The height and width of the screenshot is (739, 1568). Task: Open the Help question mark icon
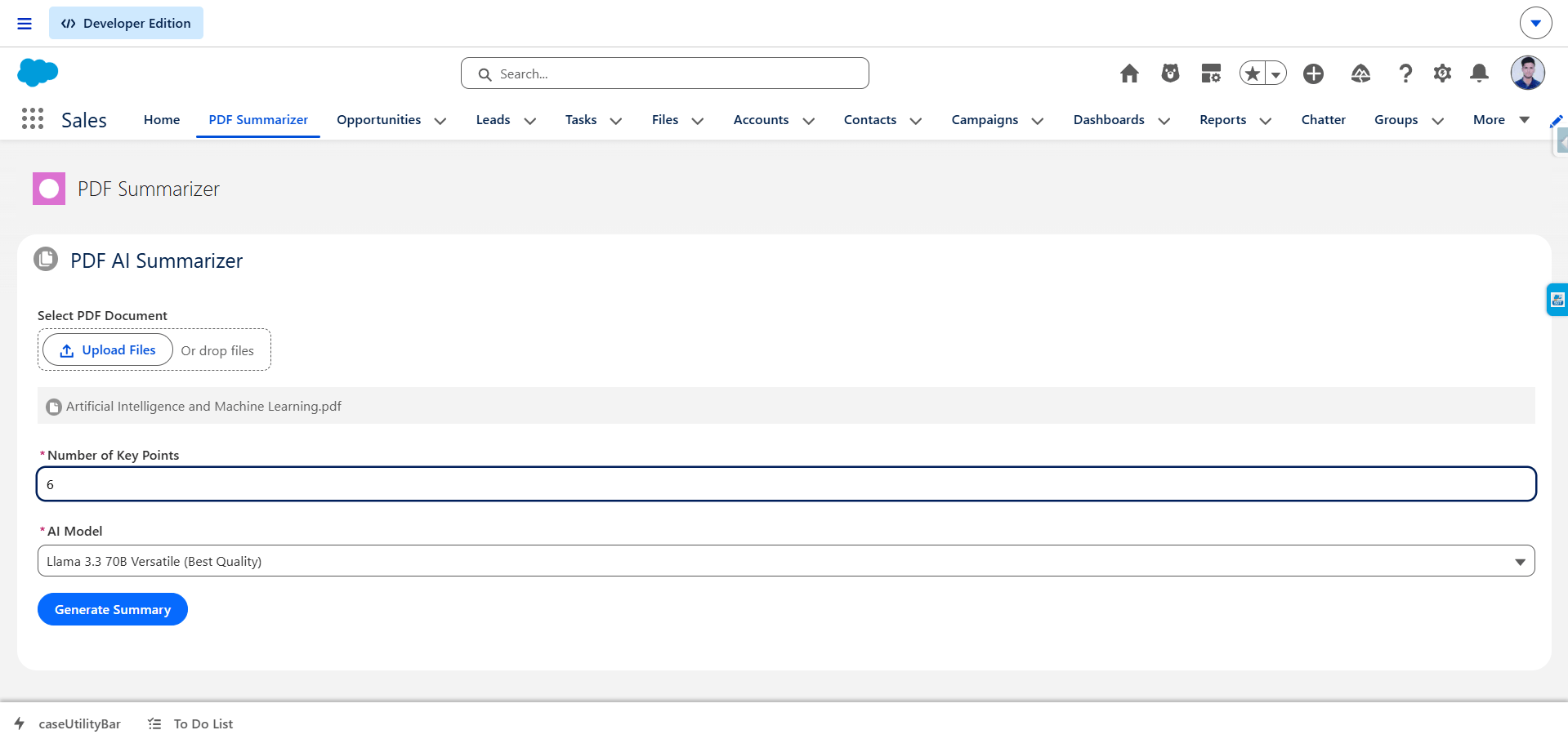coord(1405,73)
